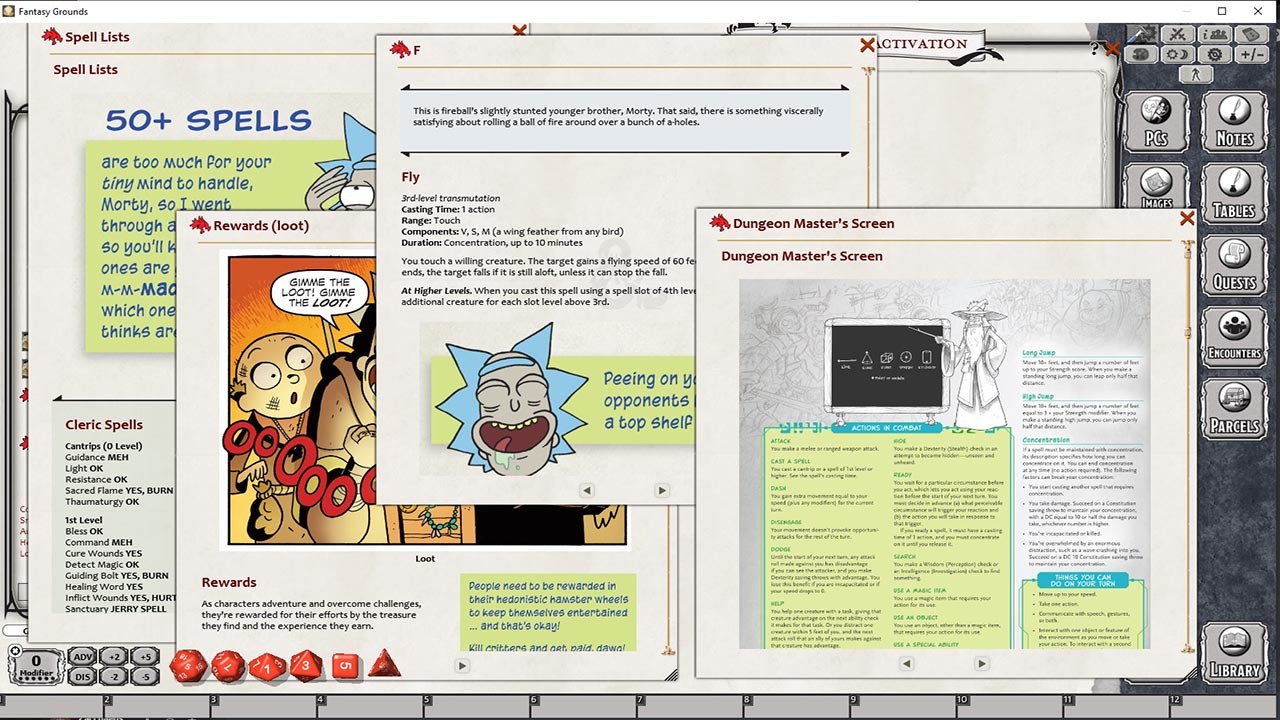The image size is (1280, 720).
Task: Open the Parcels sidebar panel
Action: click(1234, 410)
